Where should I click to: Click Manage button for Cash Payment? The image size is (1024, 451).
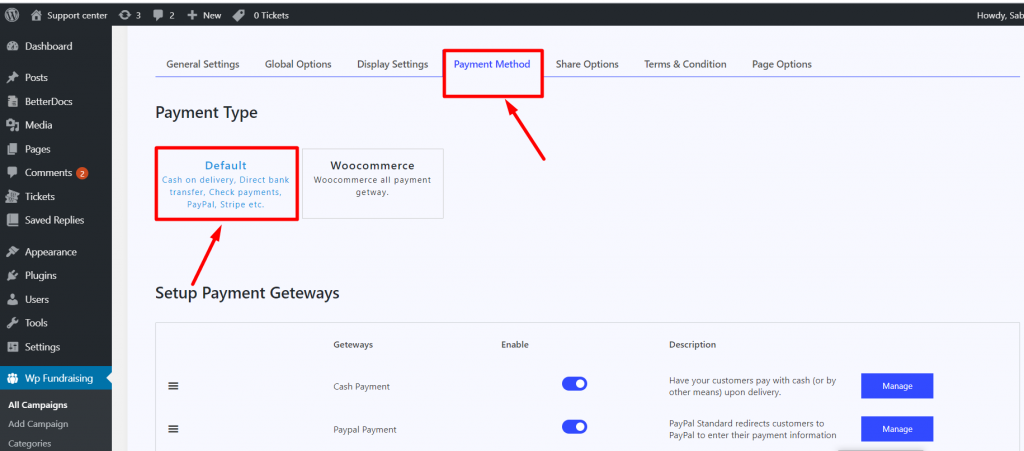(x=897, y=386)
